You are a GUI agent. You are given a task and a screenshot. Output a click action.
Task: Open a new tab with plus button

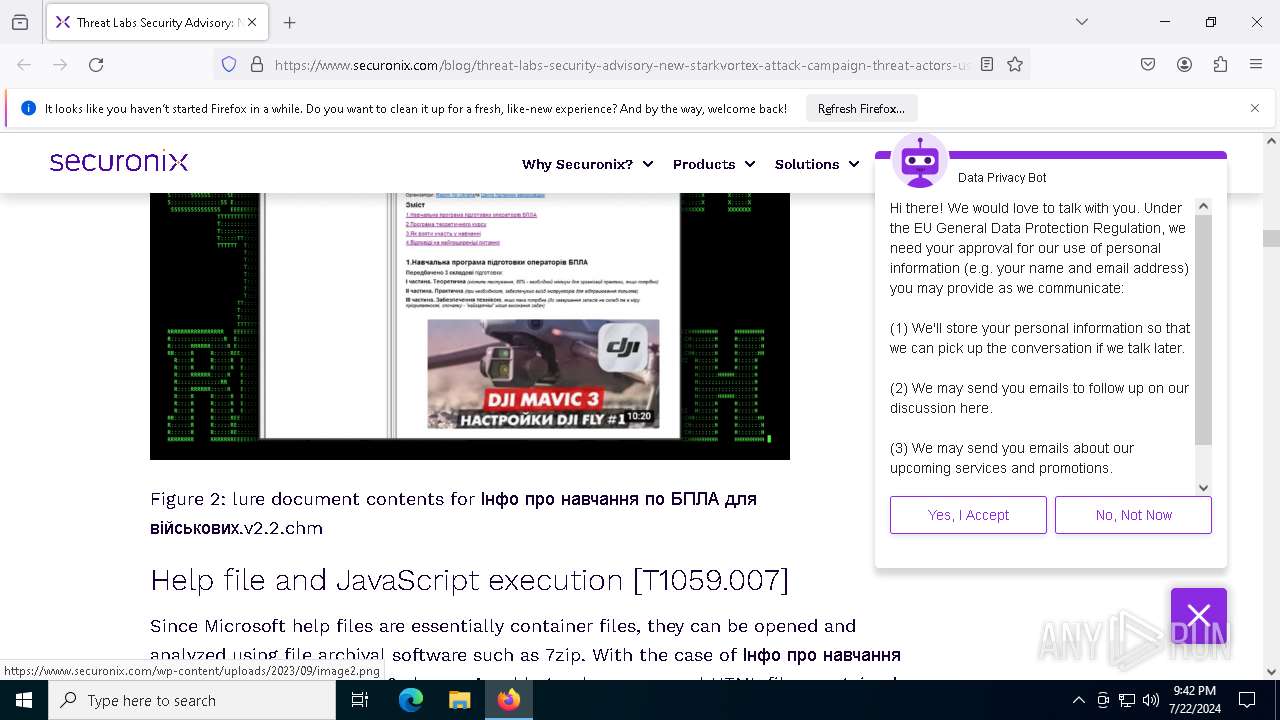coord(290,22)
